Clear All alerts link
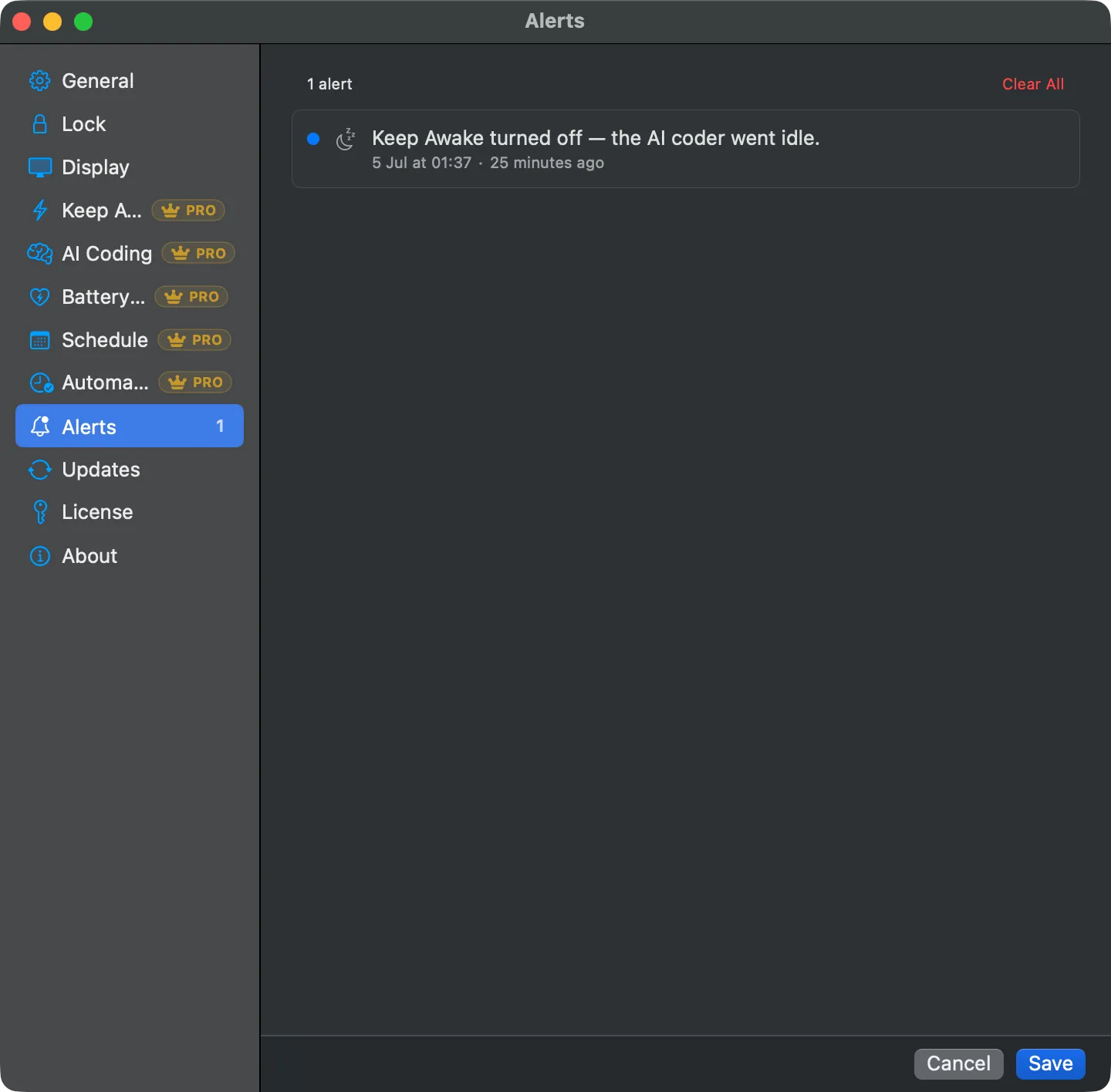 [x=1032, y=84]
